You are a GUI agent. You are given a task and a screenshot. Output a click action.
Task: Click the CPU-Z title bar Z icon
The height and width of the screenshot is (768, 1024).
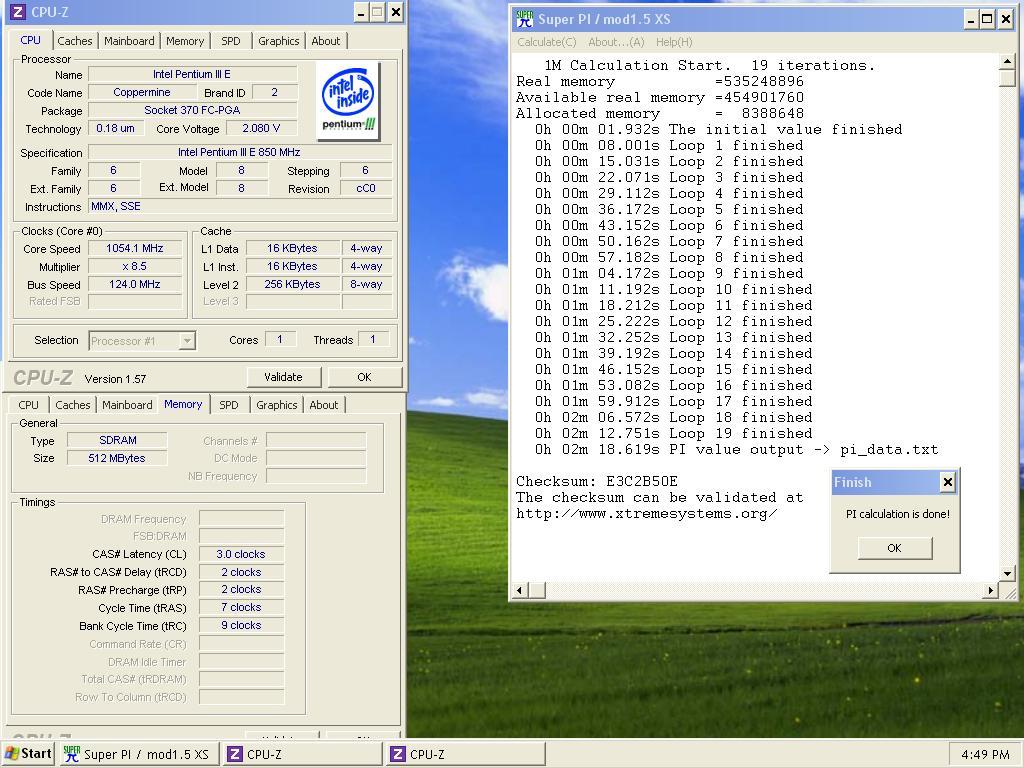[18, 12]
